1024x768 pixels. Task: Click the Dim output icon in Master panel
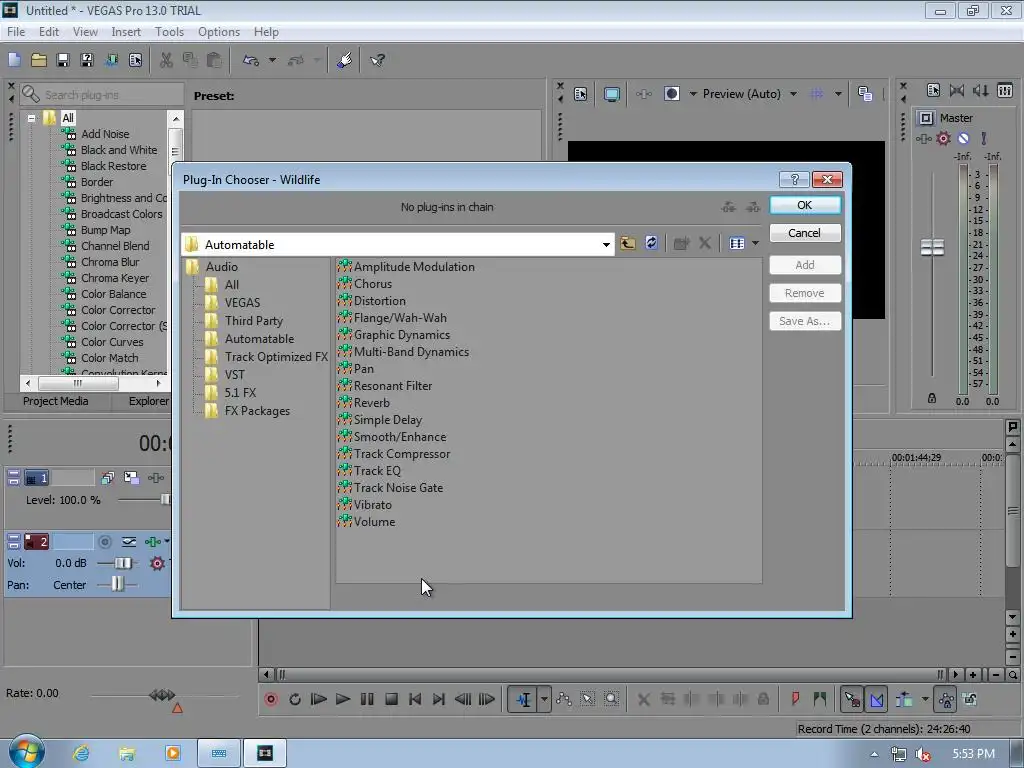980,90
